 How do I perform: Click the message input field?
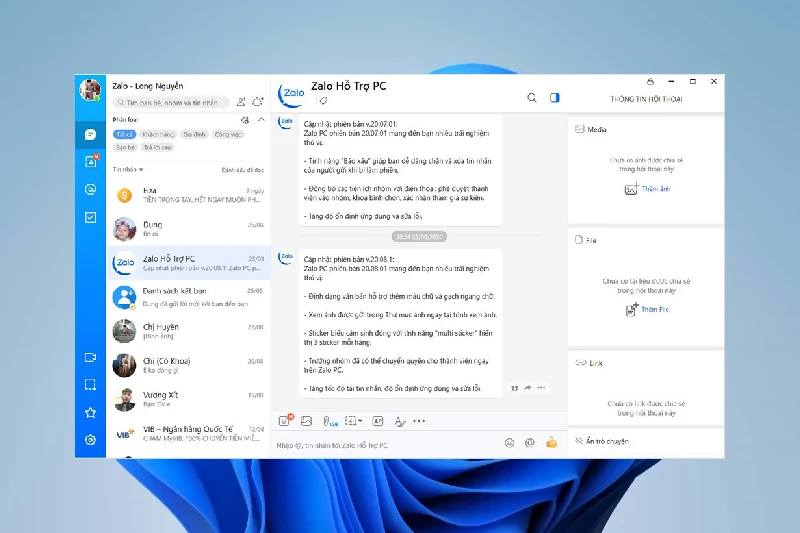(385, 445)
